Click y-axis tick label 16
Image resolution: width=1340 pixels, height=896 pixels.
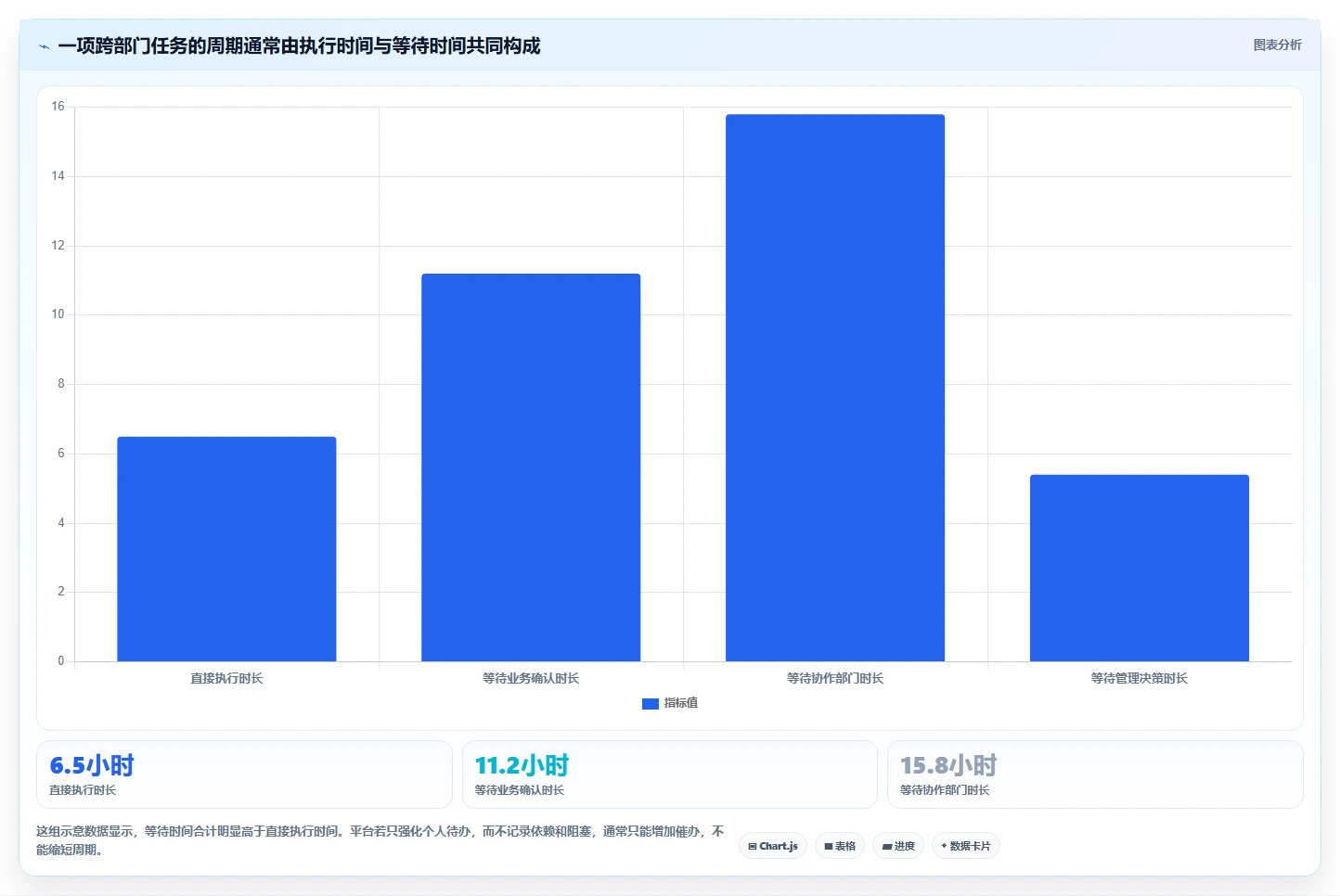coord(58,107)
